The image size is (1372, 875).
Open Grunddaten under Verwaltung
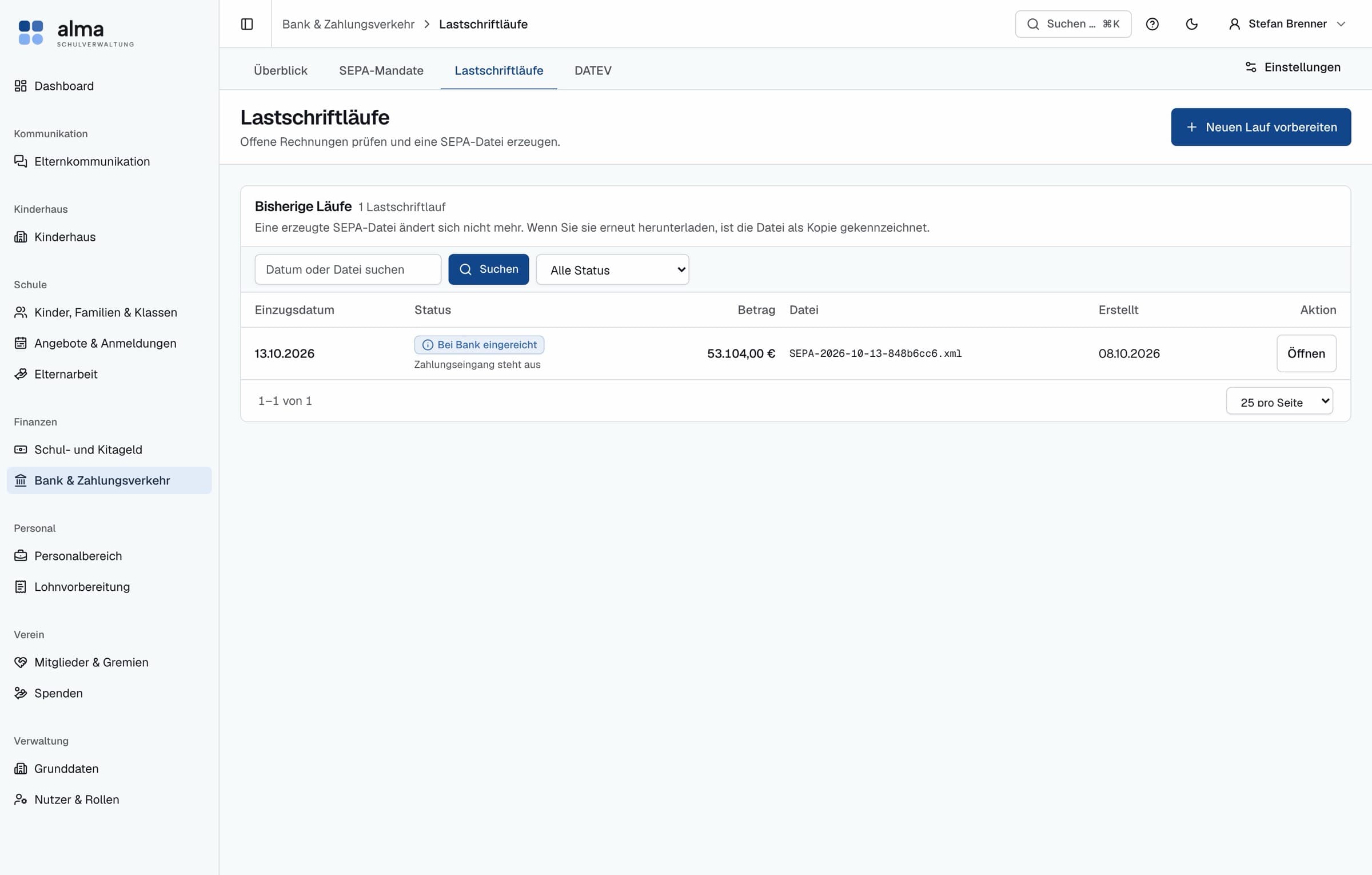[x=109, y=769]
